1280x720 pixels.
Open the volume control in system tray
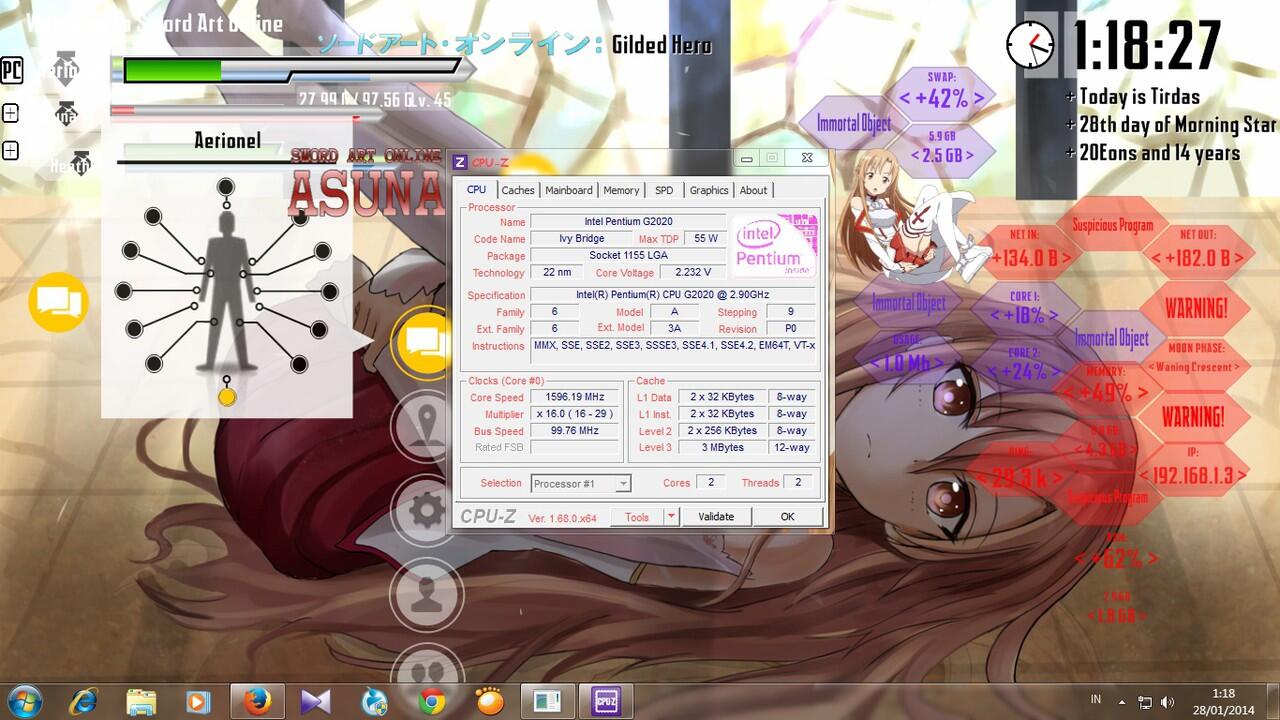pyautogui.click(x=1168, y=702)
